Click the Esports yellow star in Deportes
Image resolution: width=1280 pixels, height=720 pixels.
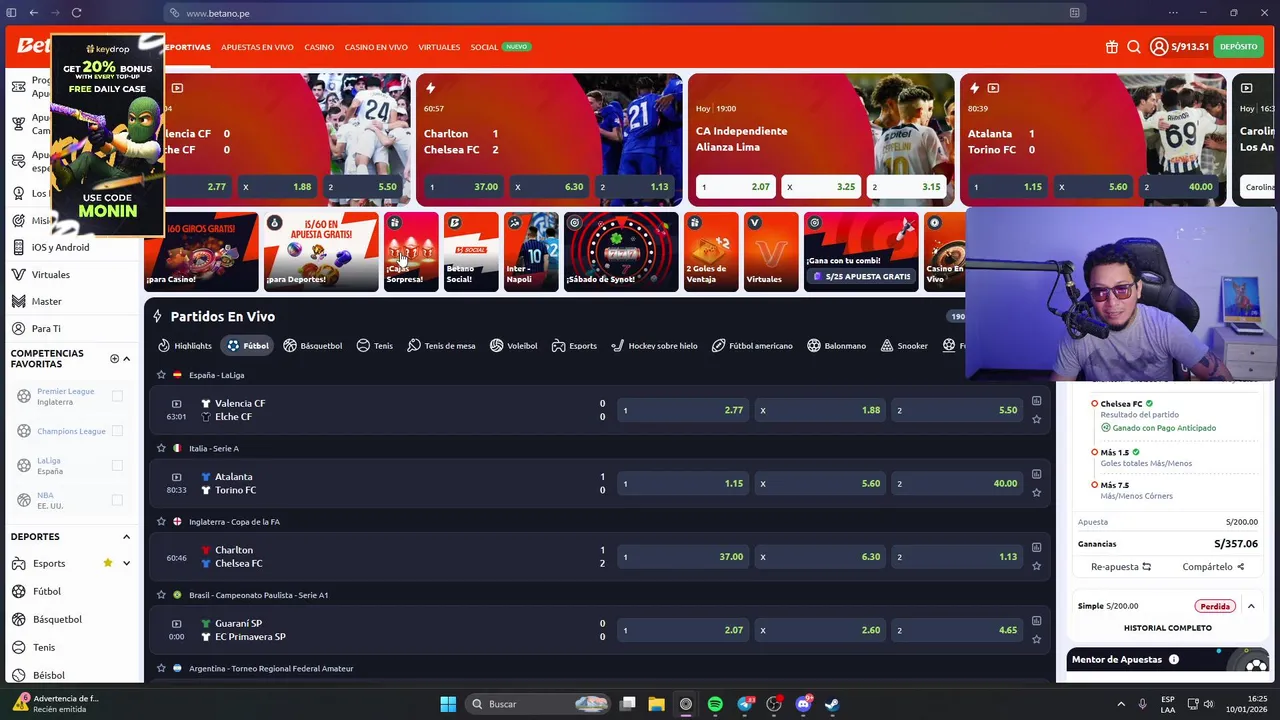click(x=108, y=563)
